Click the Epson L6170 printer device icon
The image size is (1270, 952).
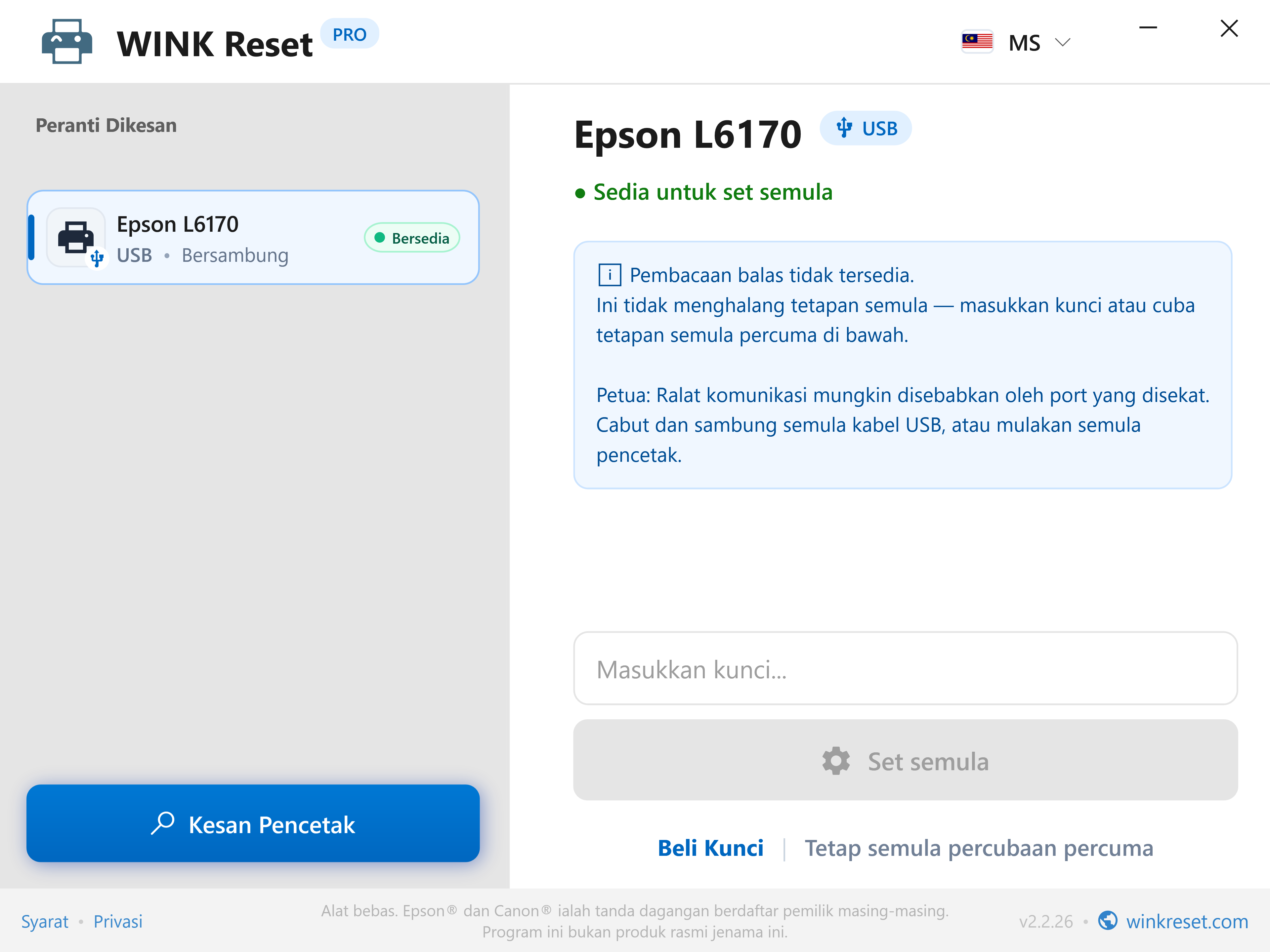point(76,238)
